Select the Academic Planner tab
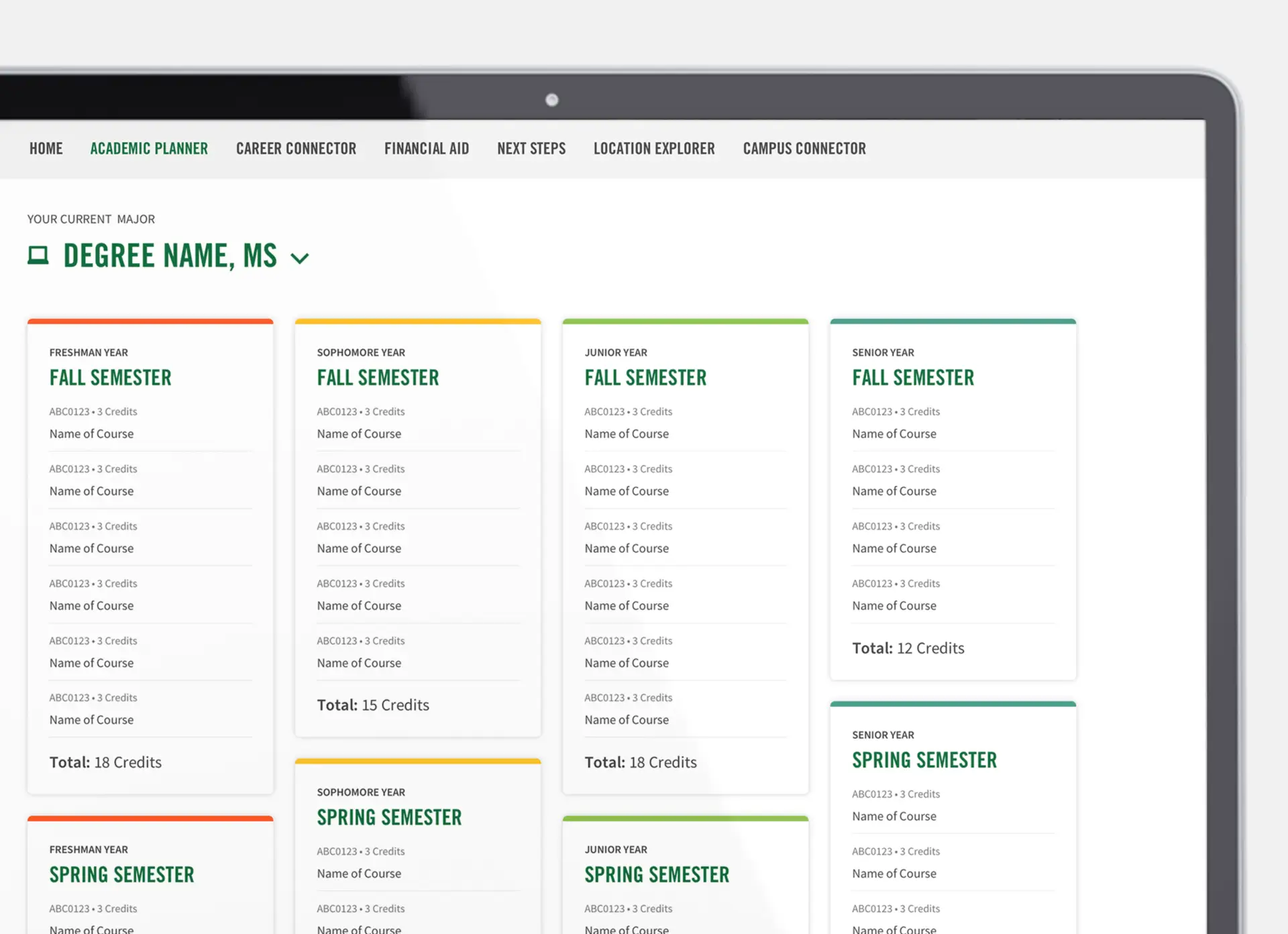 coord(148,148)
